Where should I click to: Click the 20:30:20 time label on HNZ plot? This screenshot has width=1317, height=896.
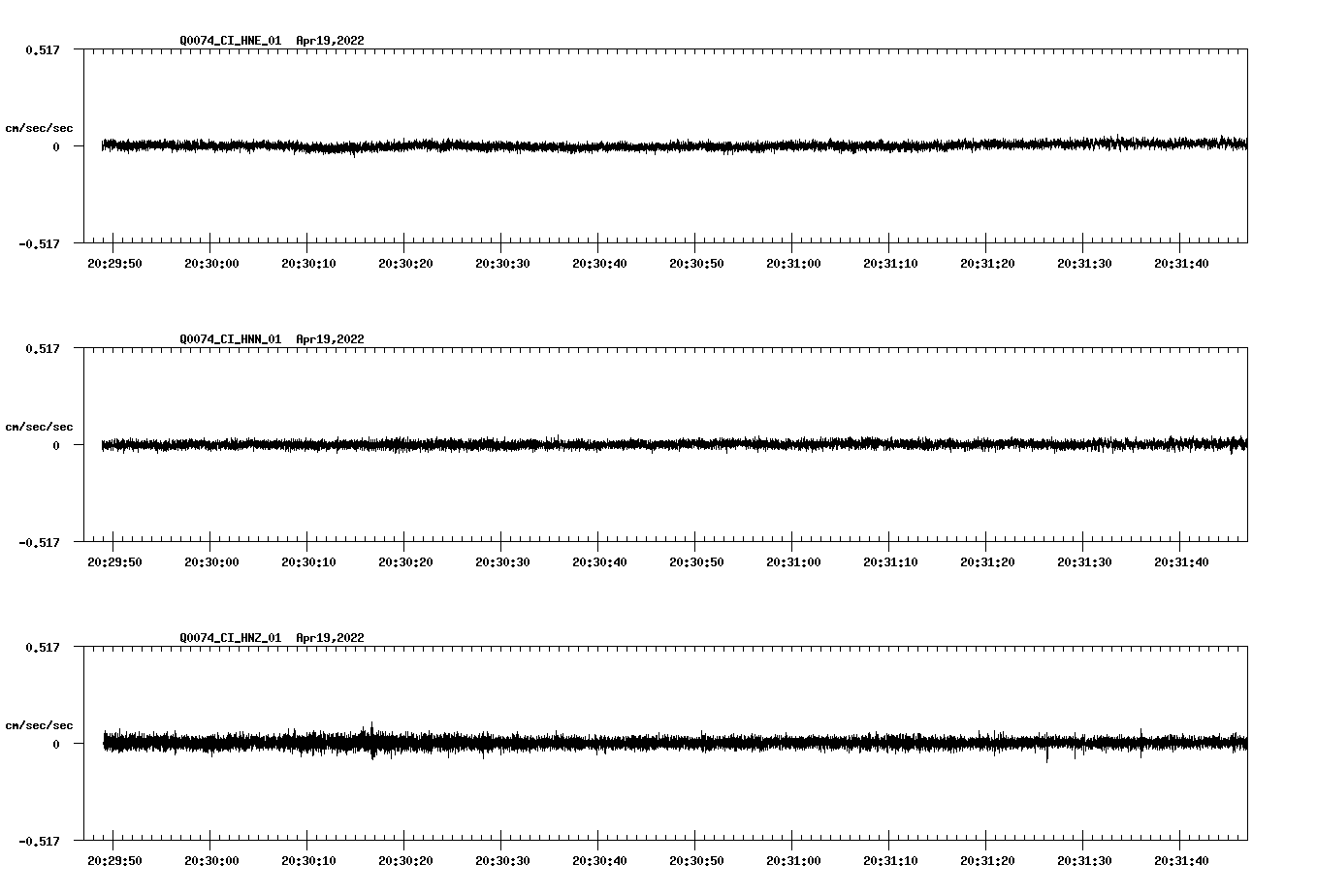tap(405, 861)
